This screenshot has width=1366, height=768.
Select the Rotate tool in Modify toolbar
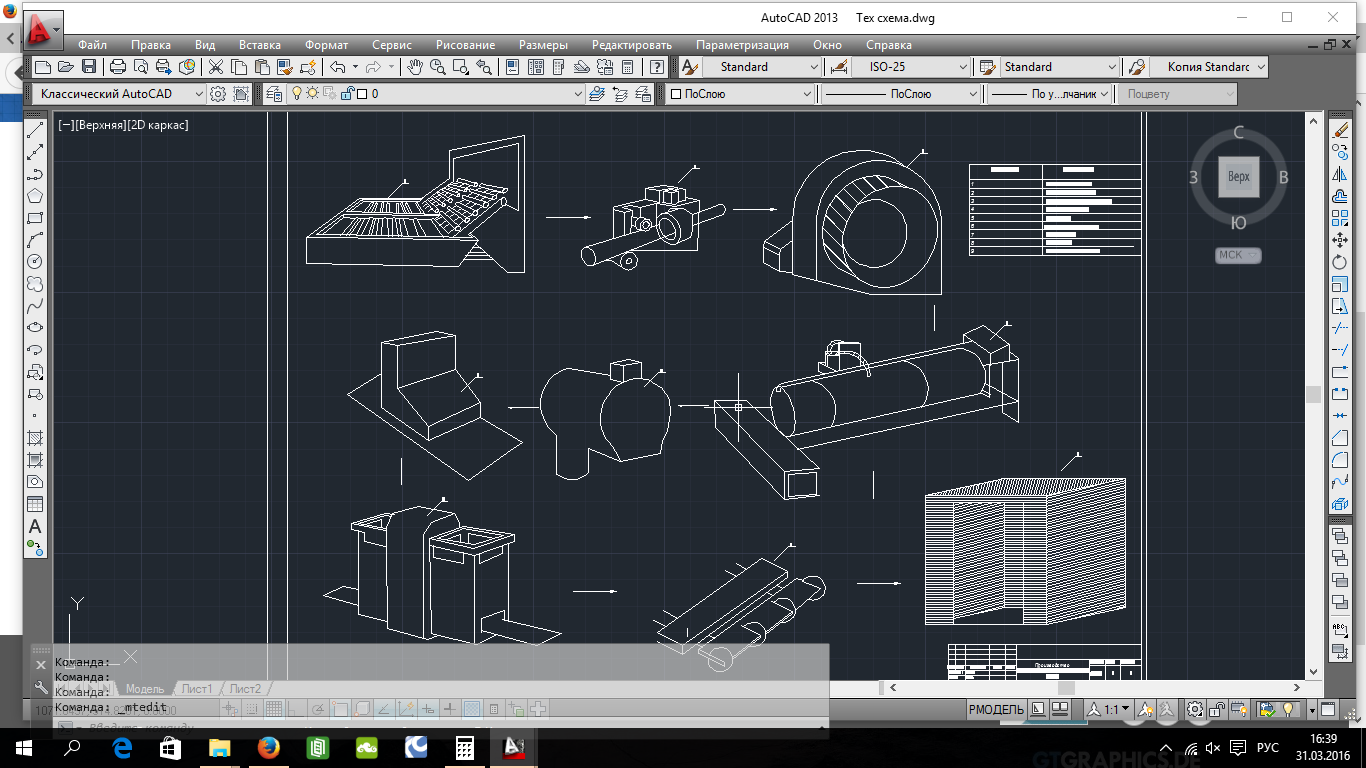1340,262
